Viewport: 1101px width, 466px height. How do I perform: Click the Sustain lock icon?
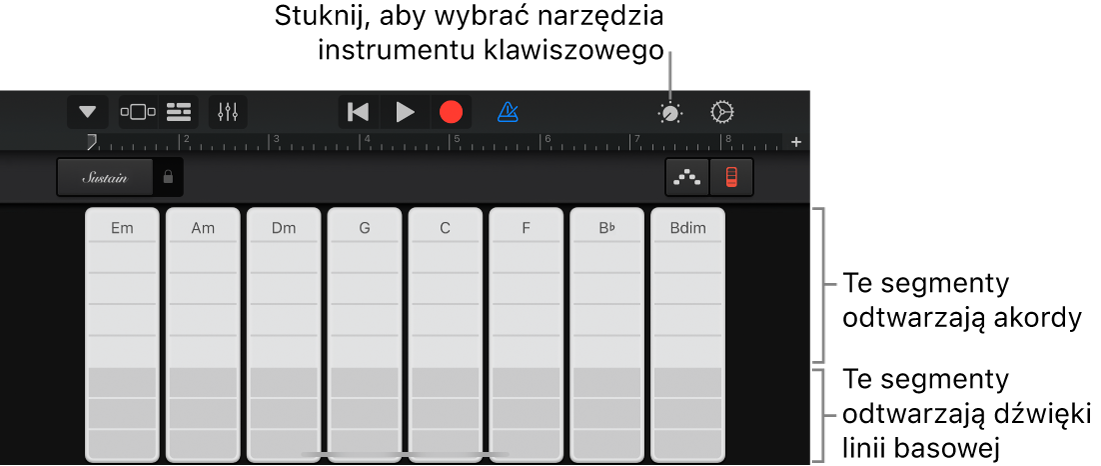[x=168, y=177]
